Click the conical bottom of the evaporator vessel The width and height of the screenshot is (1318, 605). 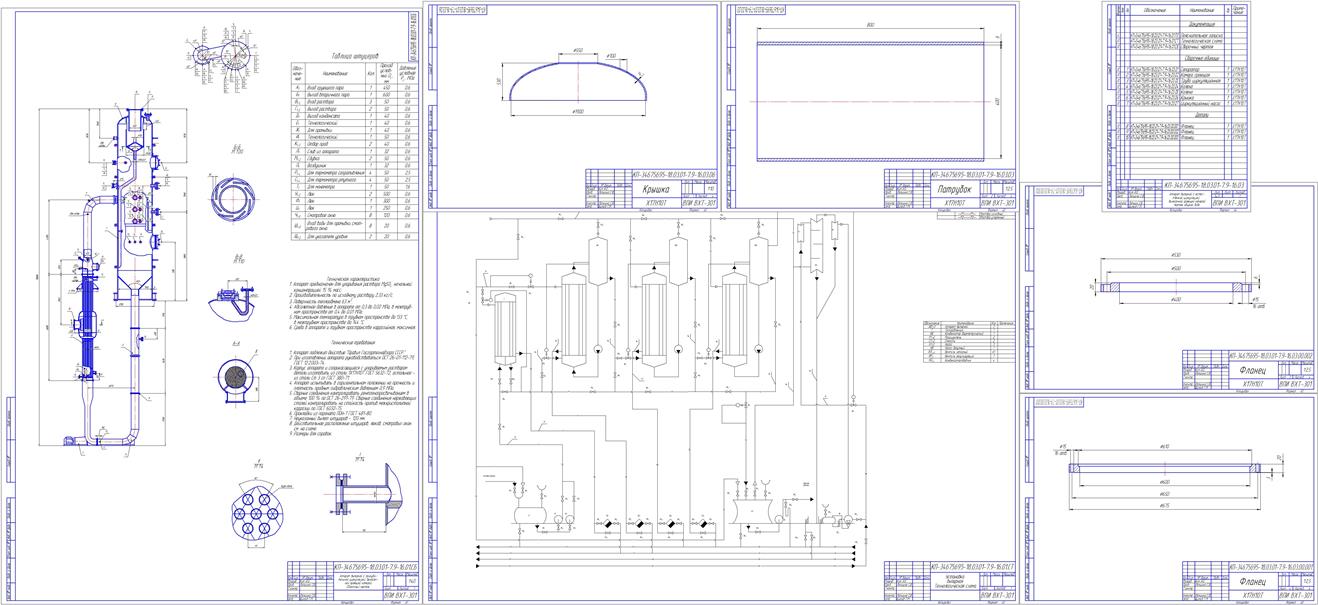(136, 280)
